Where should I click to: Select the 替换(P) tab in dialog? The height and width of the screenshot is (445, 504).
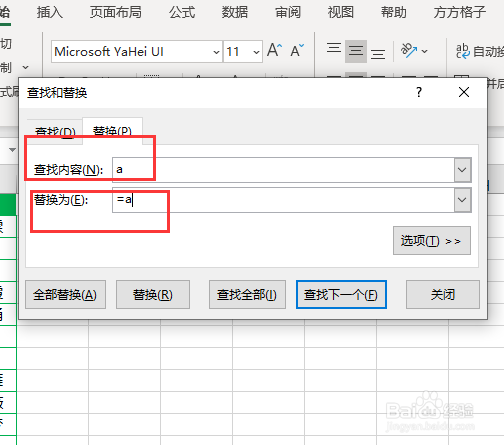112,131
